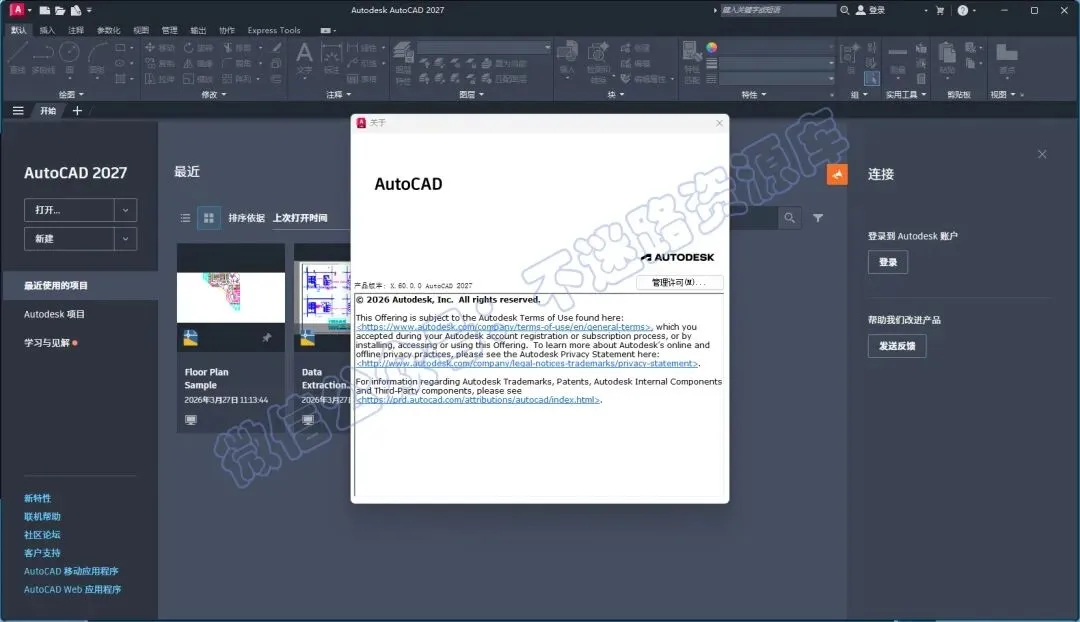The width and height of the screenshot is (1080, 622).
Task: Select the Rotate tool in Modify panel
Action: [x=198, y=48]
